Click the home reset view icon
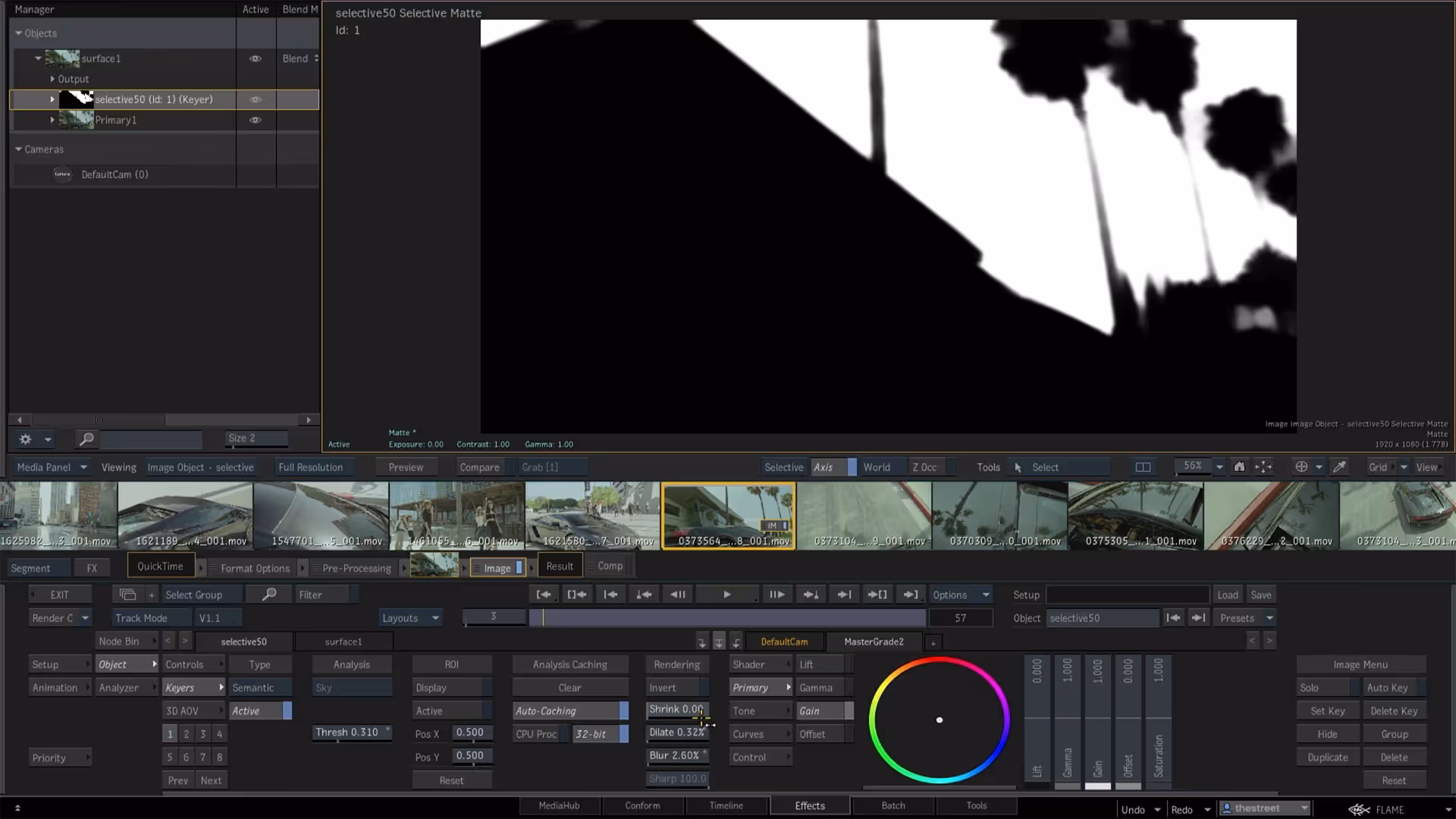1456x819 pixels. (1239, 467)
